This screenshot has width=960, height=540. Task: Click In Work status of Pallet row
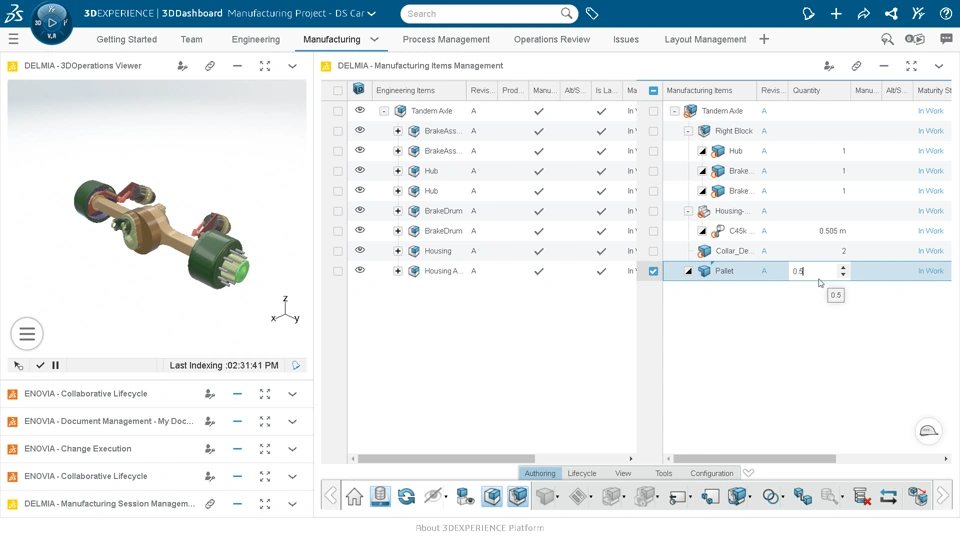(931, 271)
